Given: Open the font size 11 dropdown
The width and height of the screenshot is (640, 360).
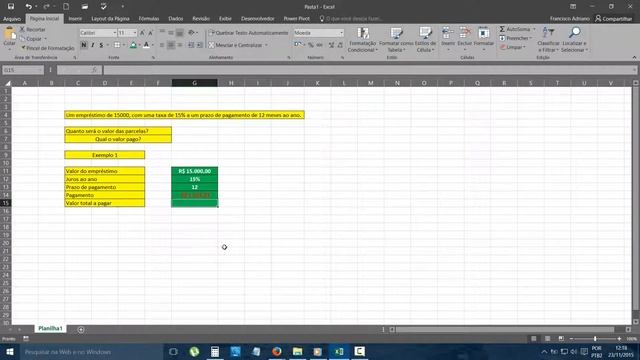Looking at the screenshot, I should click(x=135, y=33).
